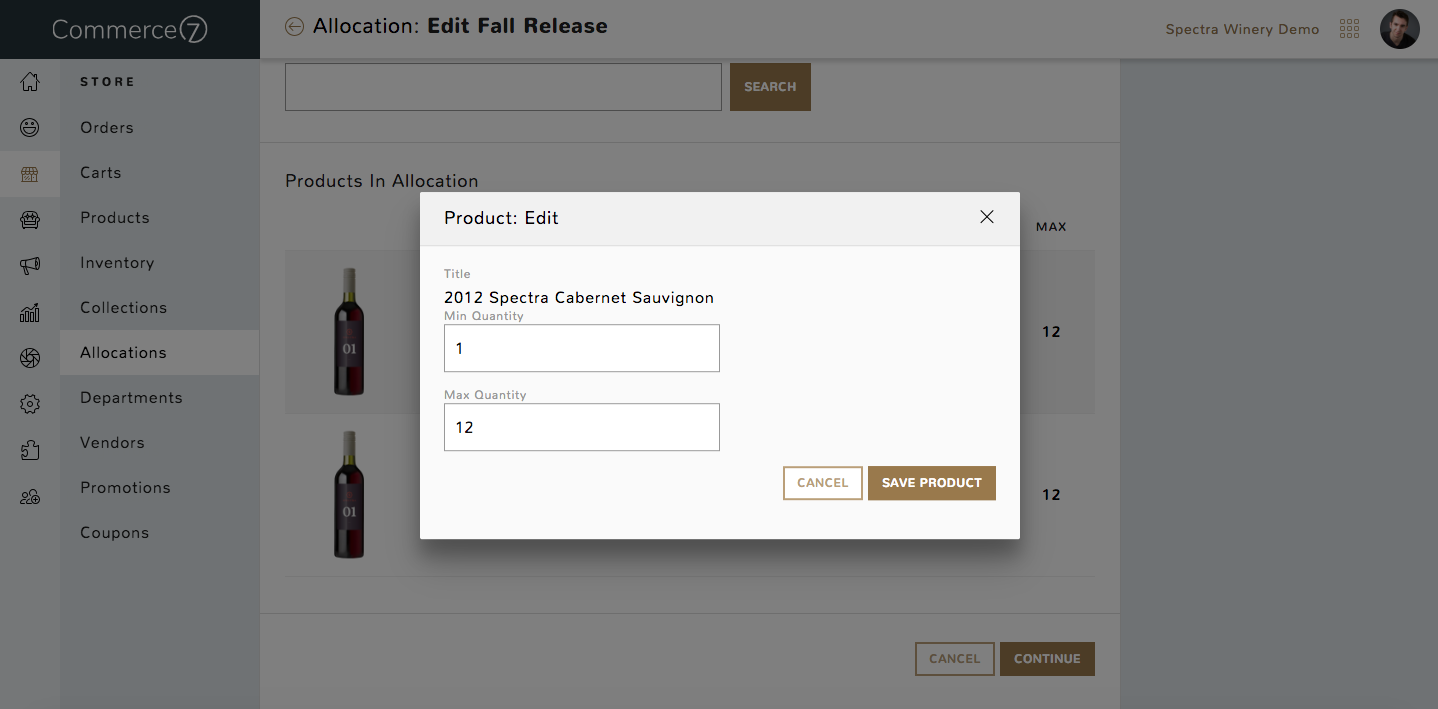Focus the Max Quantity input field
The image size is (1438, 709).
coord(582,427)
